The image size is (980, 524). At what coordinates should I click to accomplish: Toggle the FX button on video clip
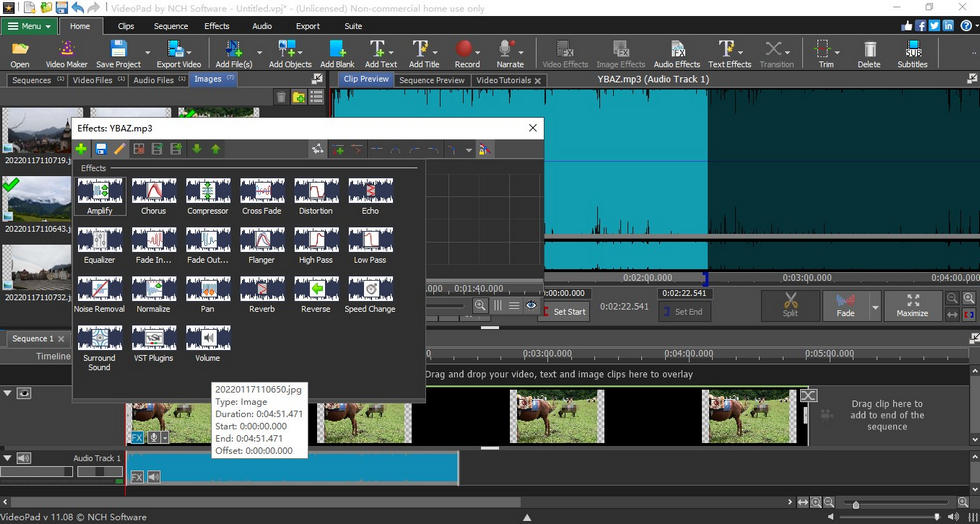[137, 437]
